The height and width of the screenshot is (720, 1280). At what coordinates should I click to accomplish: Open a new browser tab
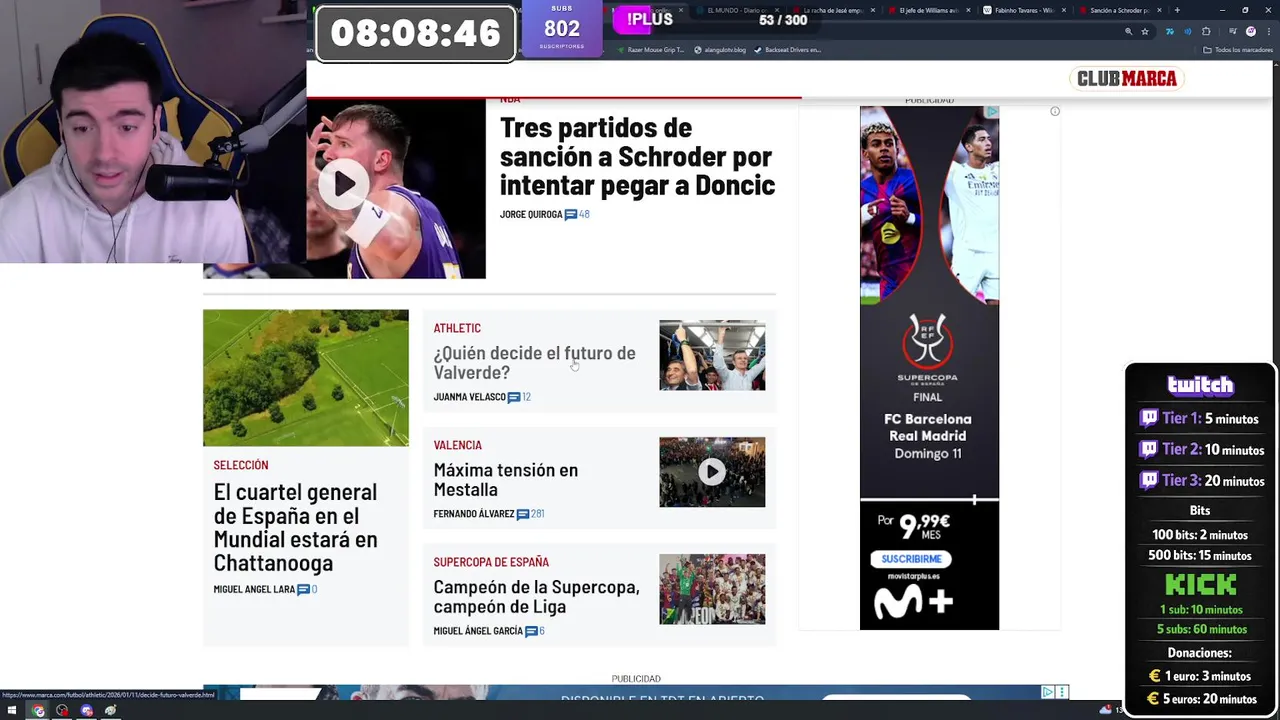click(1177, 10)
